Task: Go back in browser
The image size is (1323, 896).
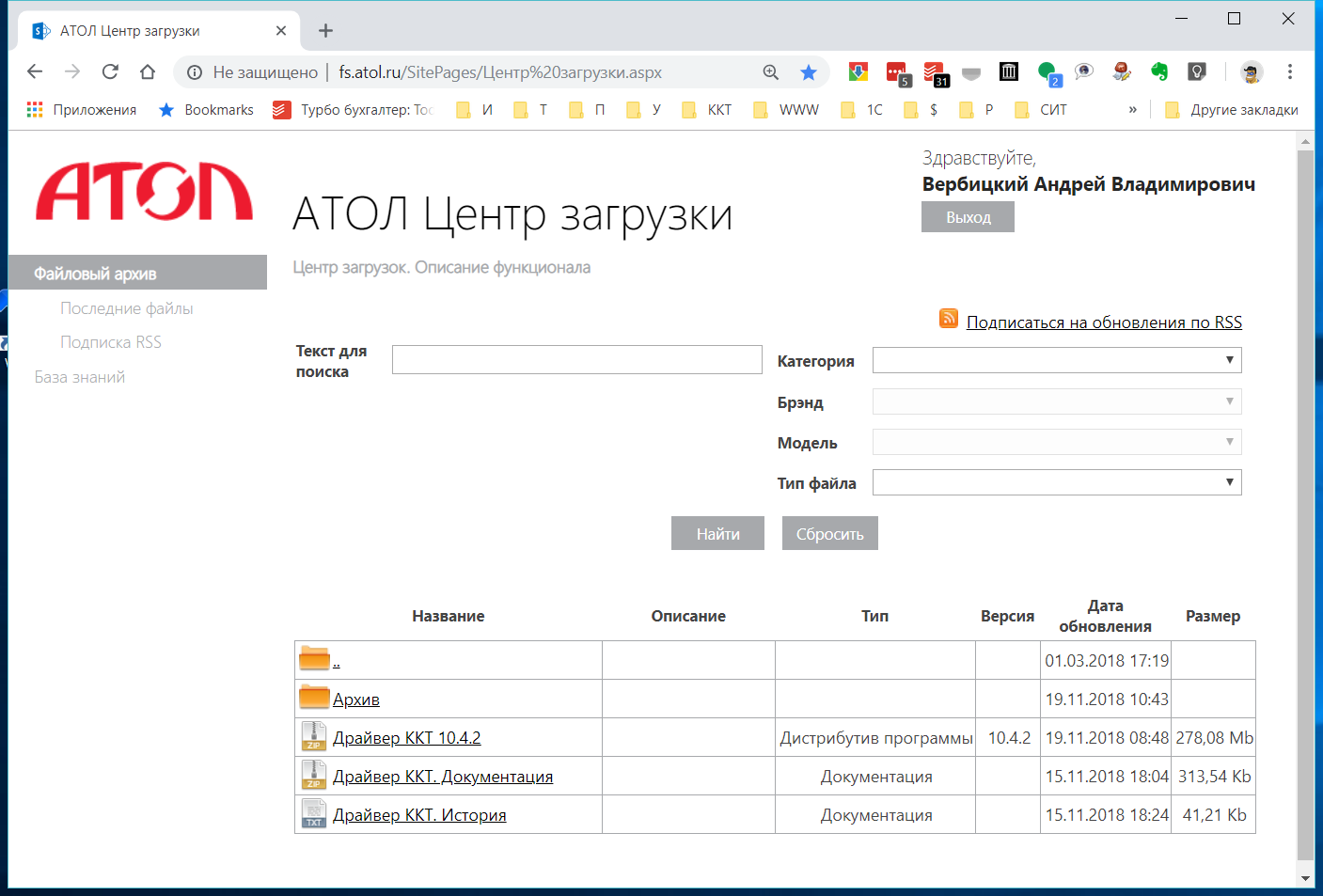Action: 35,71
